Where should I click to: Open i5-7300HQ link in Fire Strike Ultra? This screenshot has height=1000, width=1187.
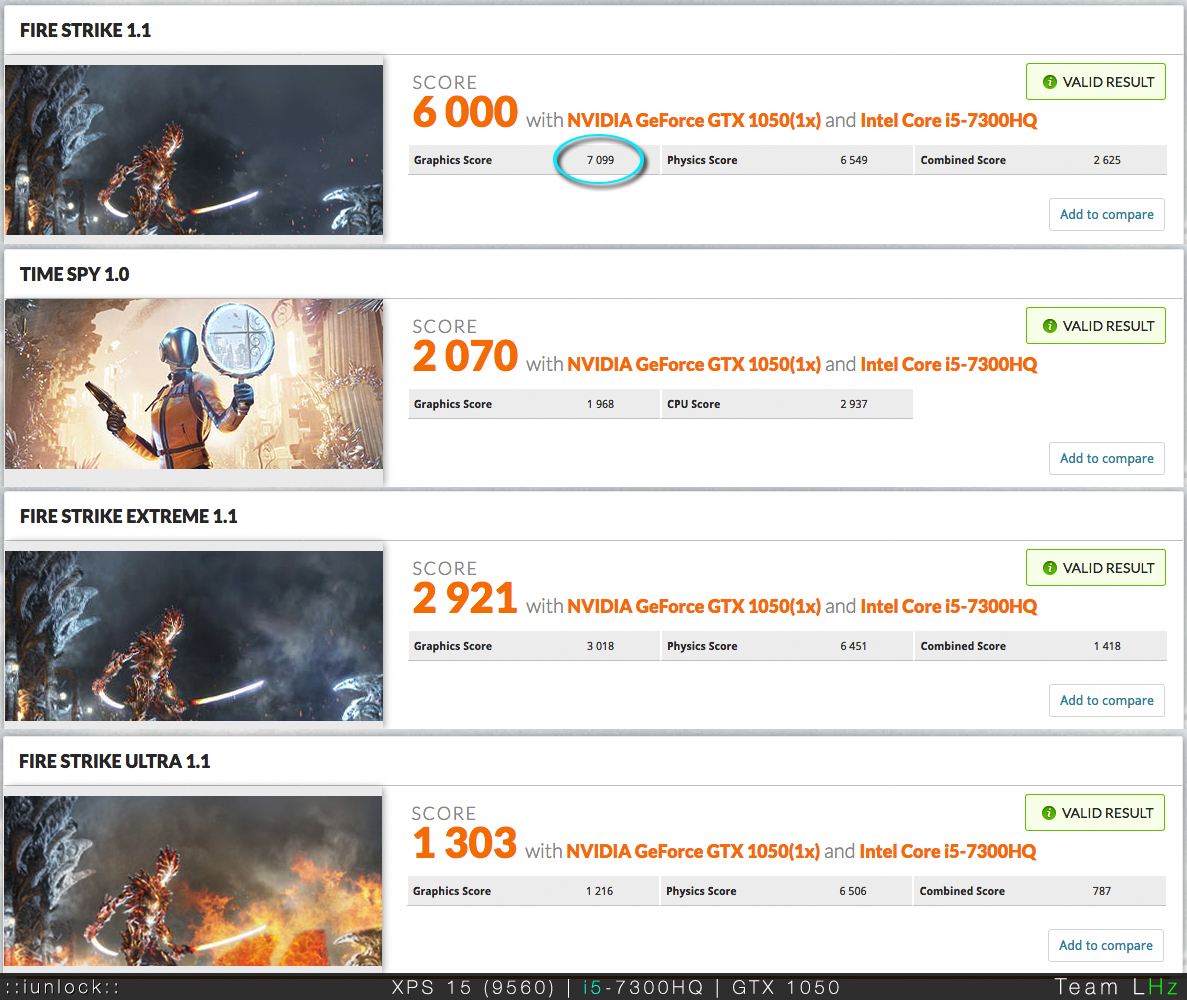click(x=948, y=851)
